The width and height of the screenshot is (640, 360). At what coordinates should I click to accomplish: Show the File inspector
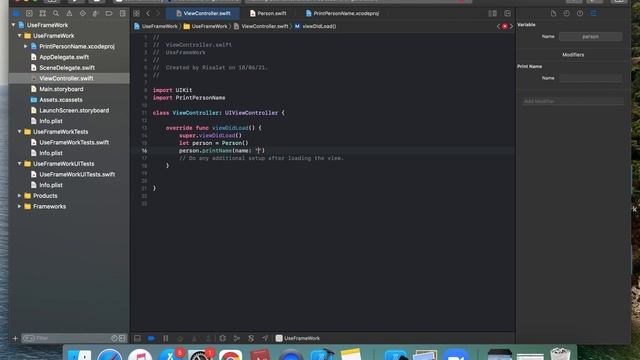553,13
